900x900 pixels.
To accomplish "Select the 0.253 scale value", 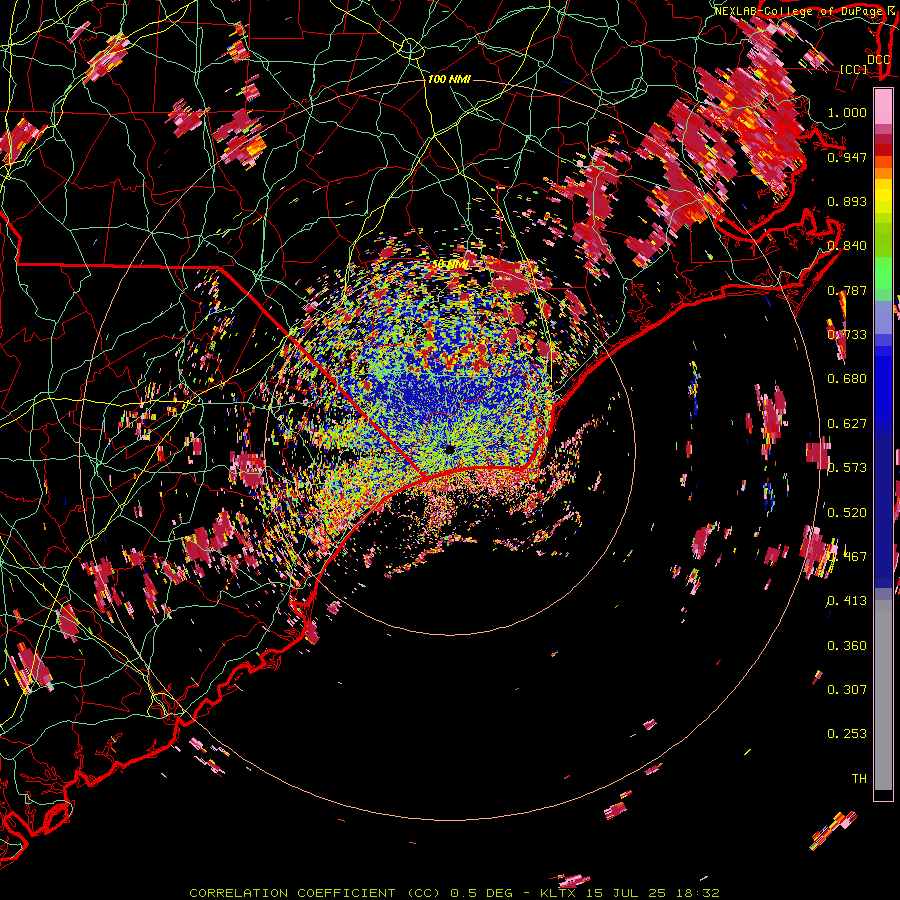I will [x=847, y=734].
